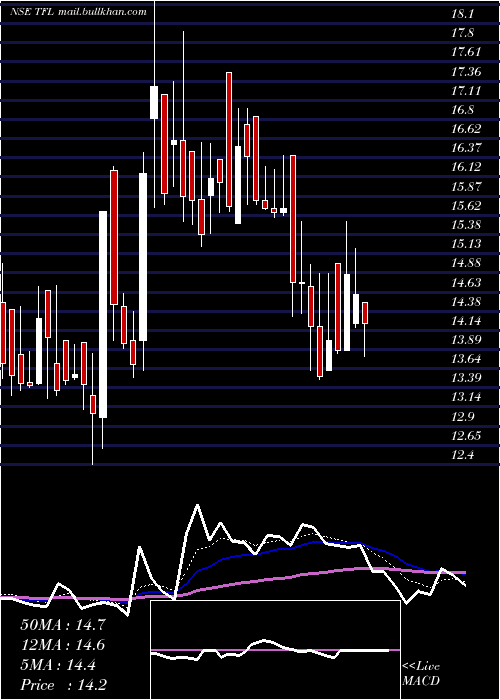Click the 5MA : 14.4 readout
Viewport: 500px width, 700px height.
pyautogui.click(x=58, y=665)
